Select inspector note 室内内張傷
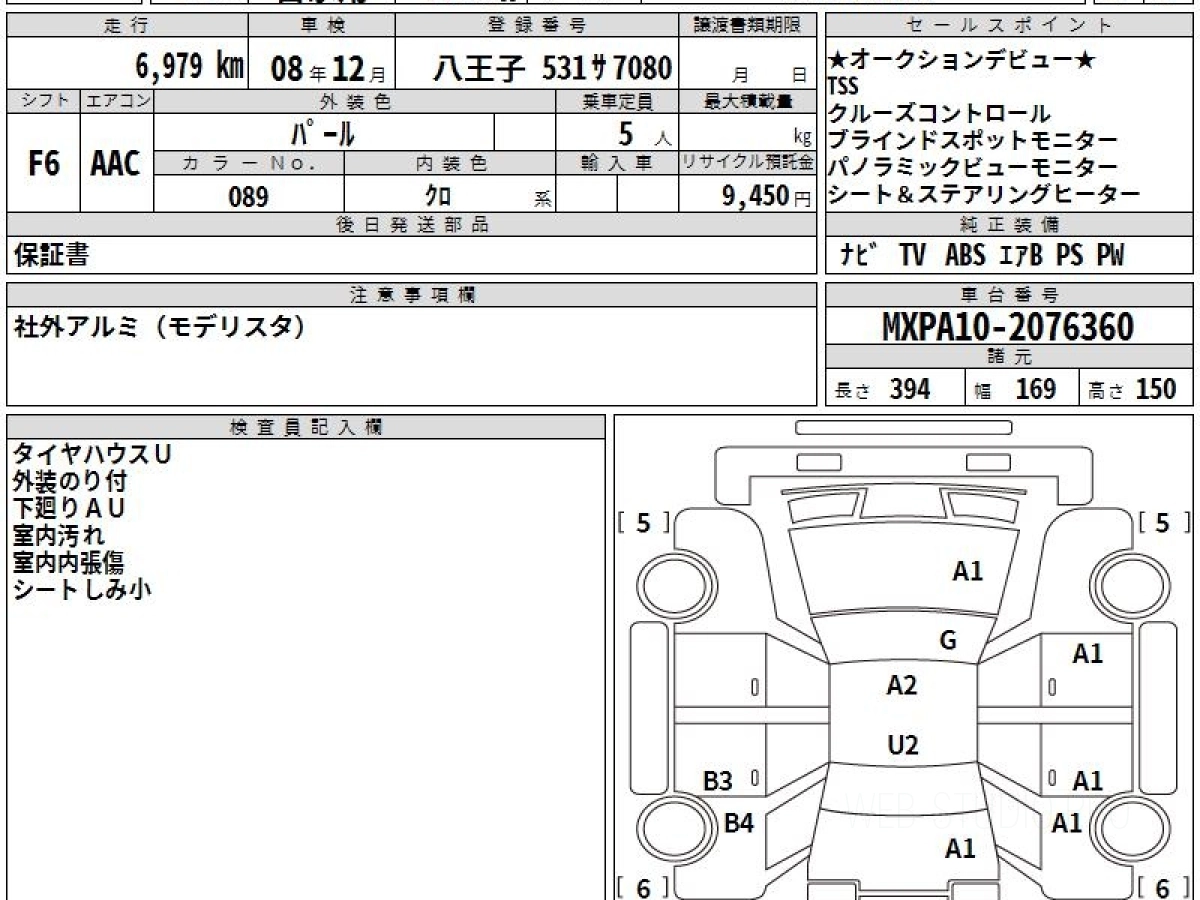The width and height of the screenshot is (1200, 900). point(70,562)
